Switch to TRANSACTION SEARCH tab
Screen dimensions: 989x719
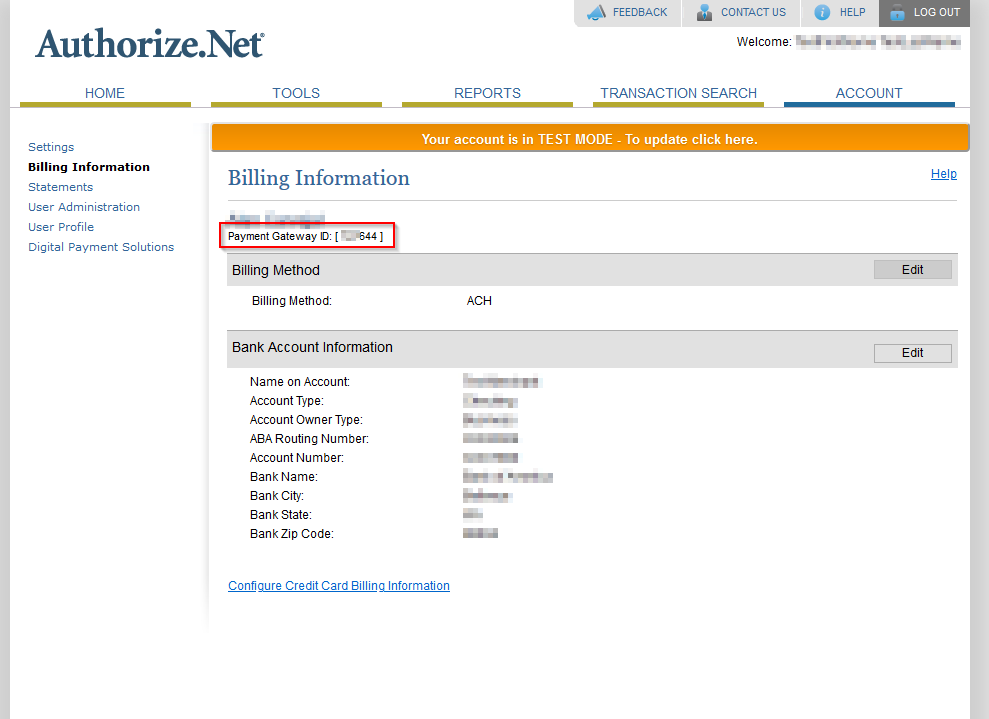coord(678,93)
